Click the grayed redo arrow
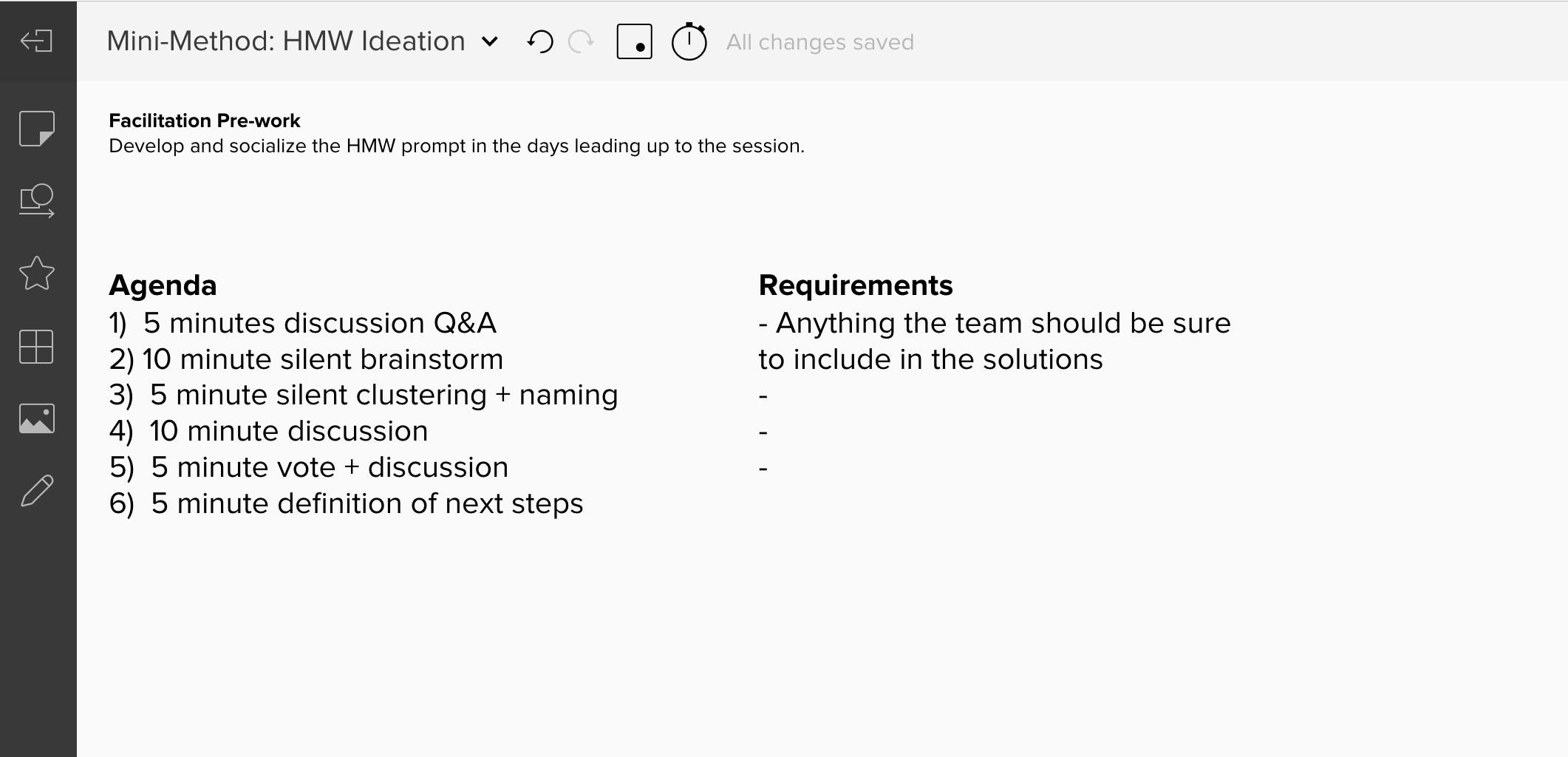This screenshot has width=1568, height=757. pyautogui.click(x=582, y=41)
